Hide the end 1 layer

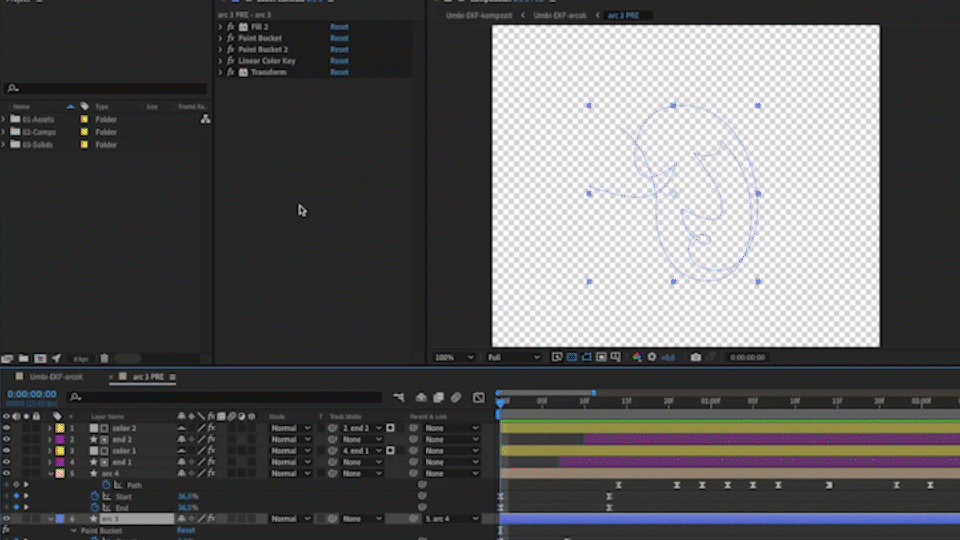click(x=6, y=462)
